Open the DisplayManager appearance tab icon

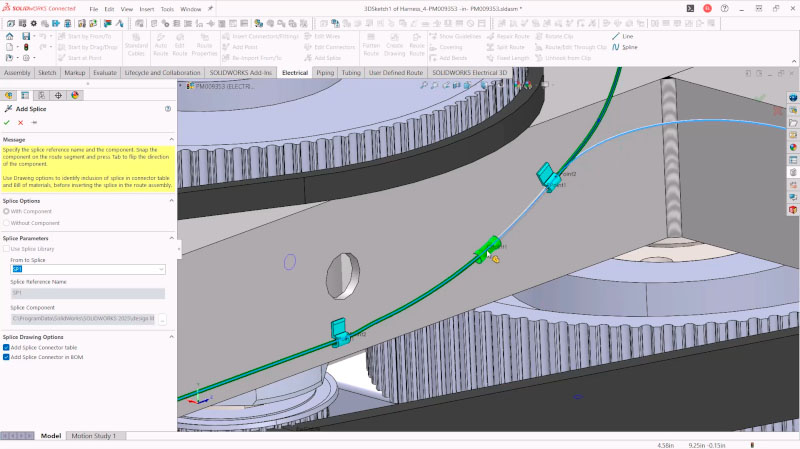tap(75, 95)
